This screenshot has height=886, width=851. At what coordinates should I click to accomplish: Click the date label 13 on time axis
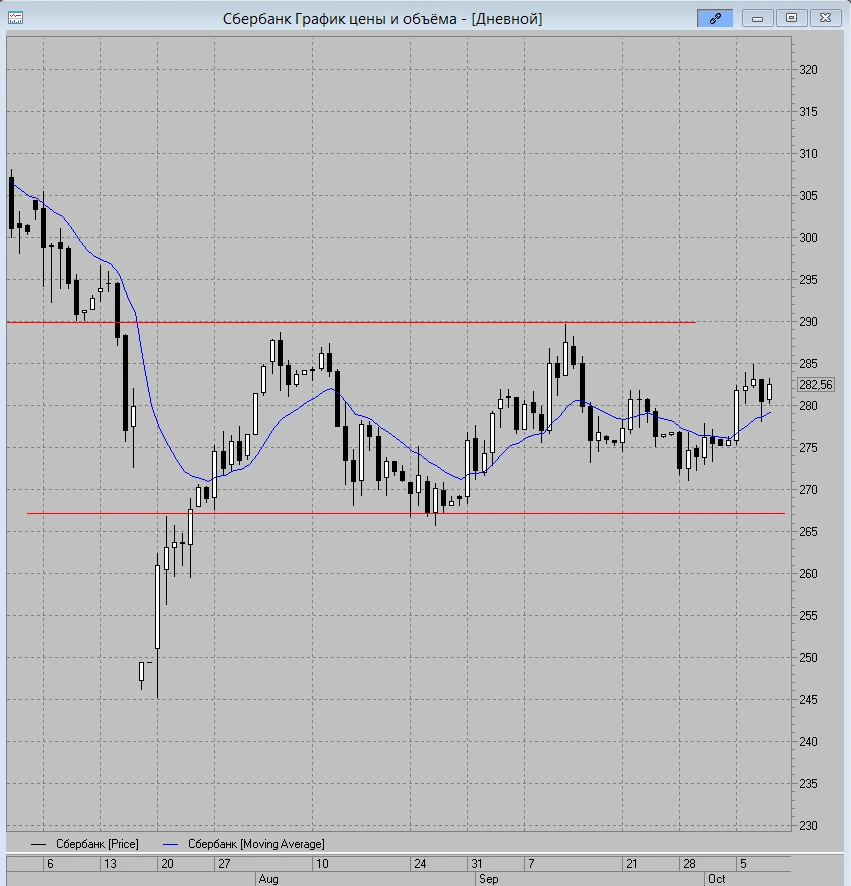point(110,863)
